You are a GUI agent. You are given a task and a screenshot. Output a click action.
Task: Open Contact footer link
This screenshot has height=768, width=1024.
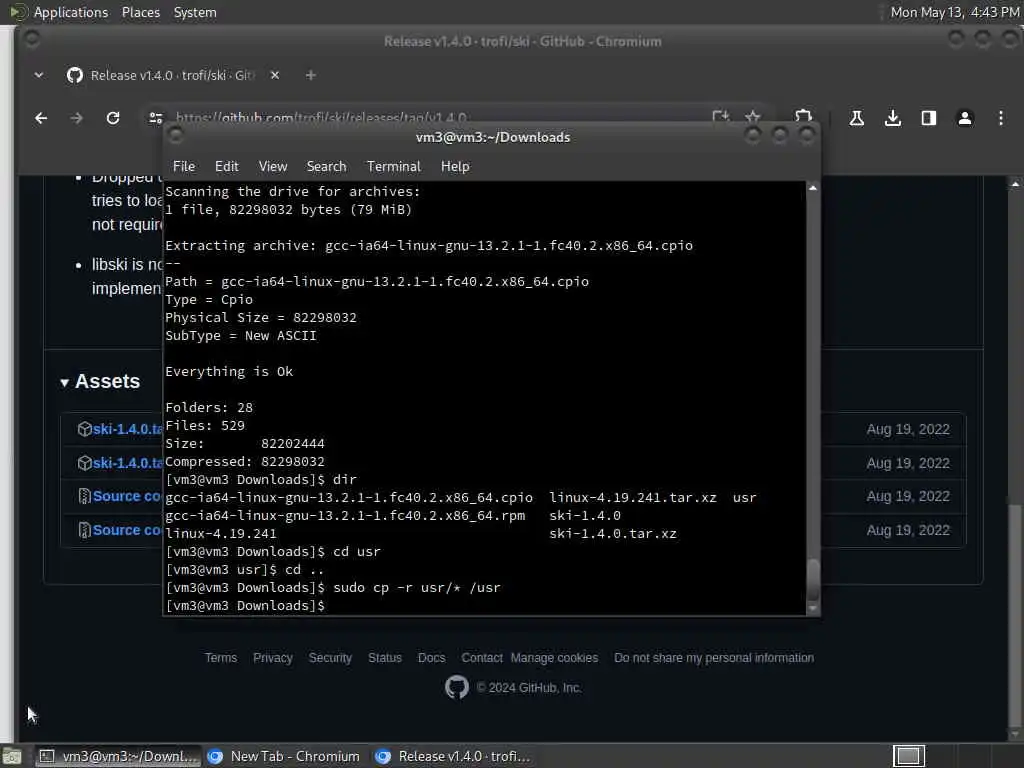click(x=482, y=658)
